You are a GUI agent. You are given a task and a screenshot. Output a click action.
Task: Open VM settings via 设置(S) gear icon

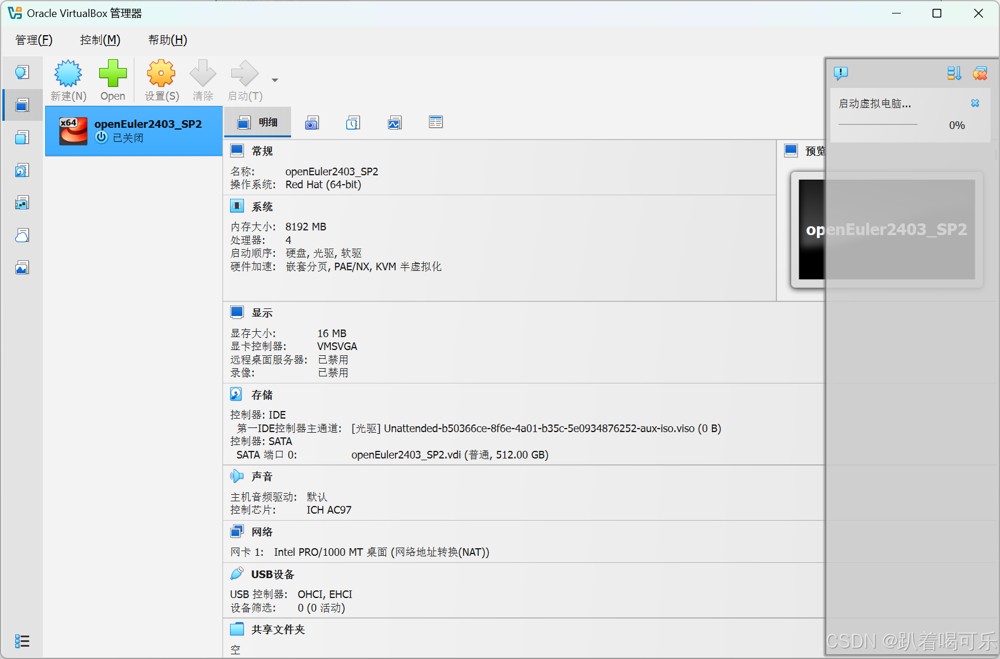point(161,73)
